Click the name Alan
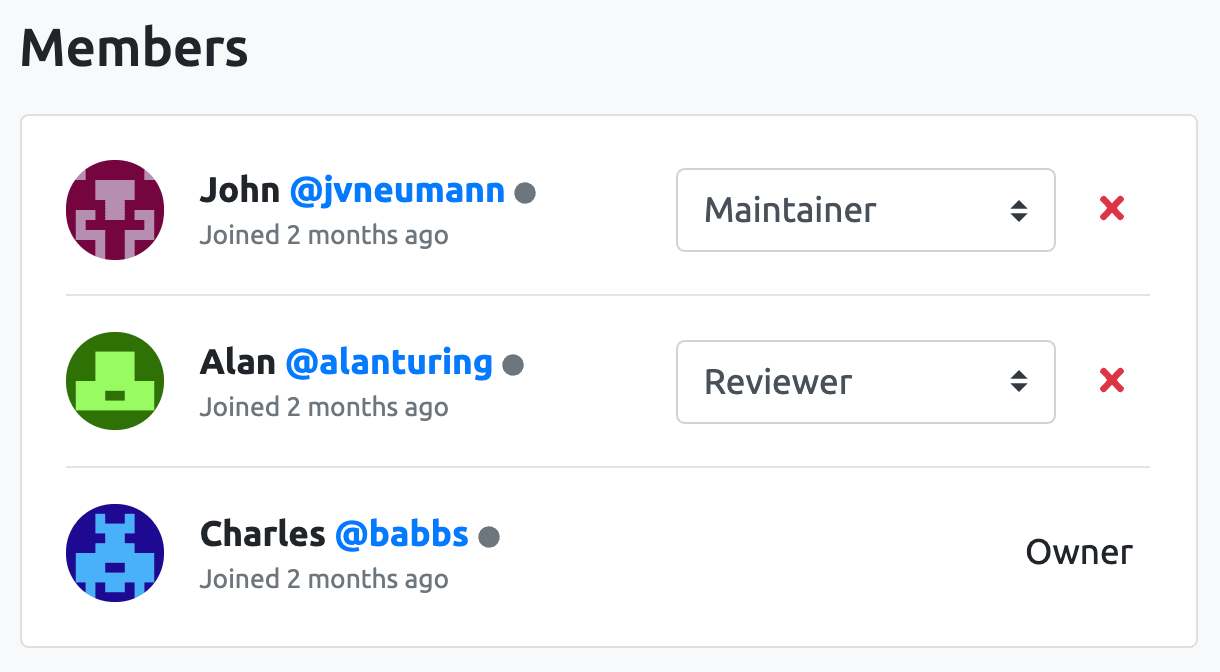This screenshot has width=1220, height=672. click(x=237, y=362)
